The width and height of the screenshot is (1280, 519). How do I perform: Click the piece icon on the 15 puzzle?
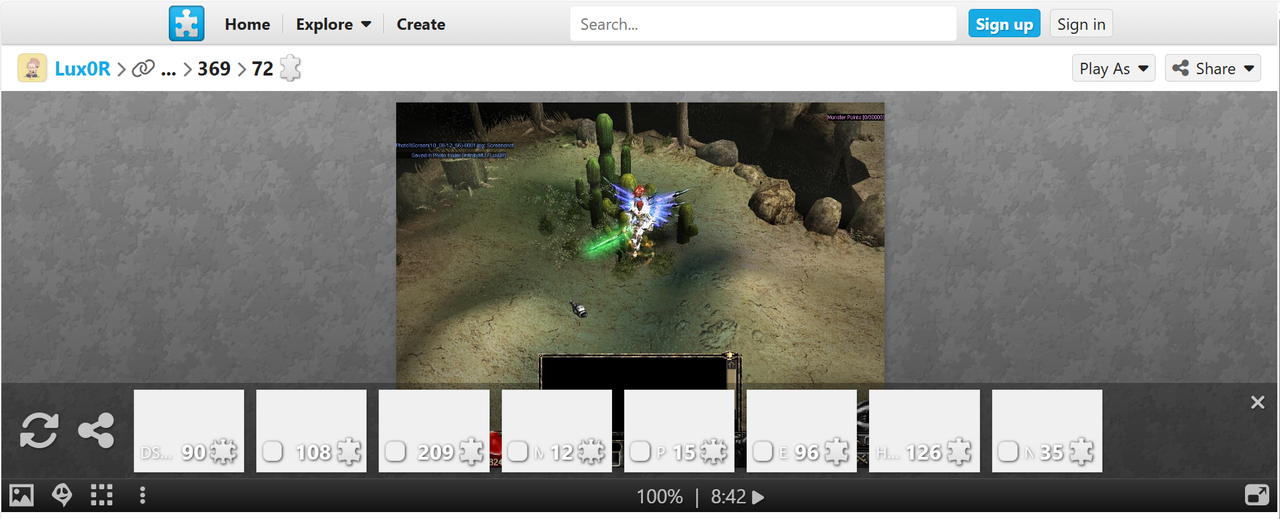click(712, 452)
